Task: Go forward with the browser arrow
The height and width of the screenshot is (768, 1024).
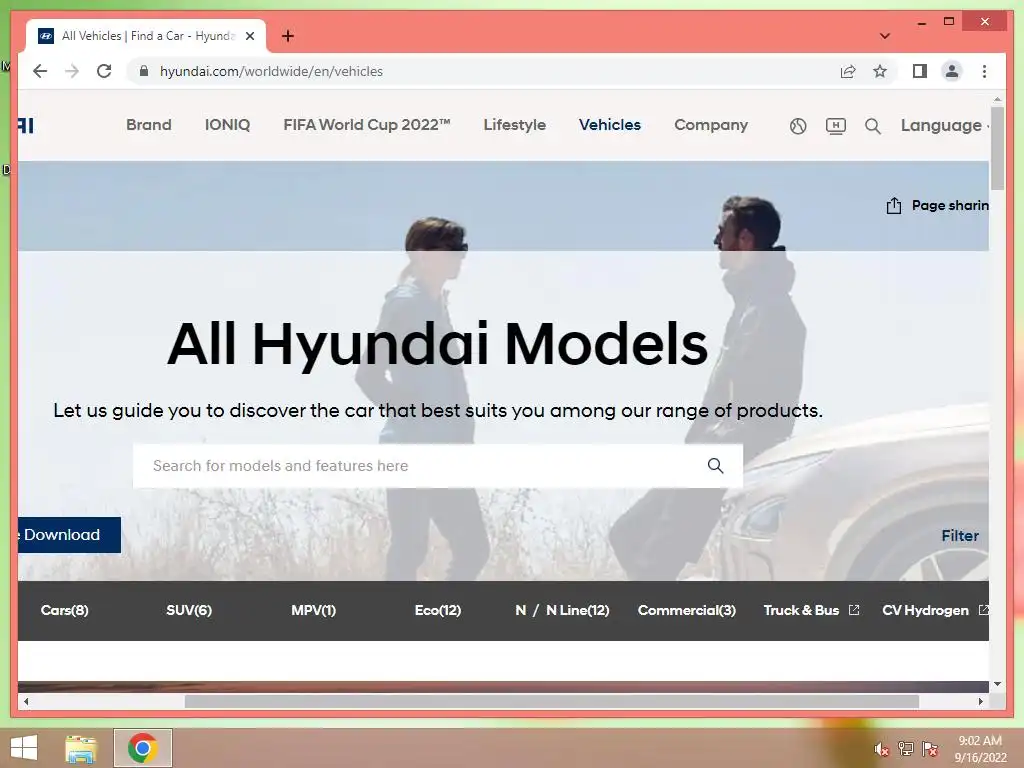Action: pyautogui.click(x=72, y=71)
